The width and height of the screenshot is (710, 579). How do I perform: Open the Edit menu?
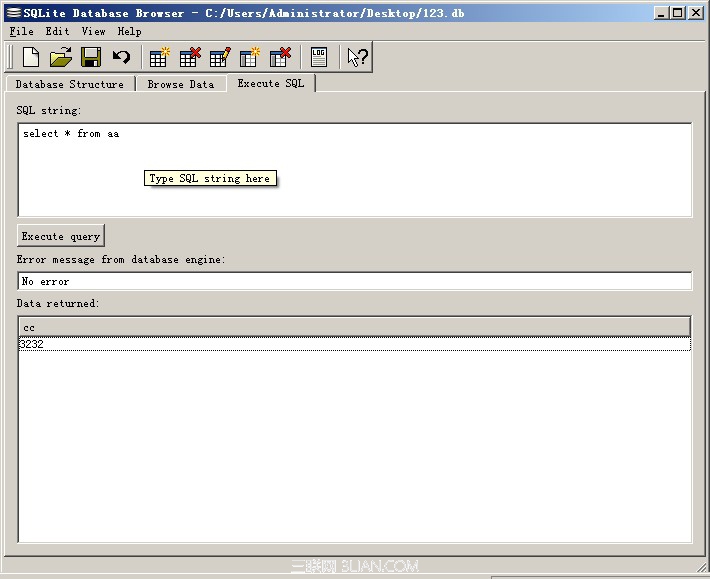[57, 31]
